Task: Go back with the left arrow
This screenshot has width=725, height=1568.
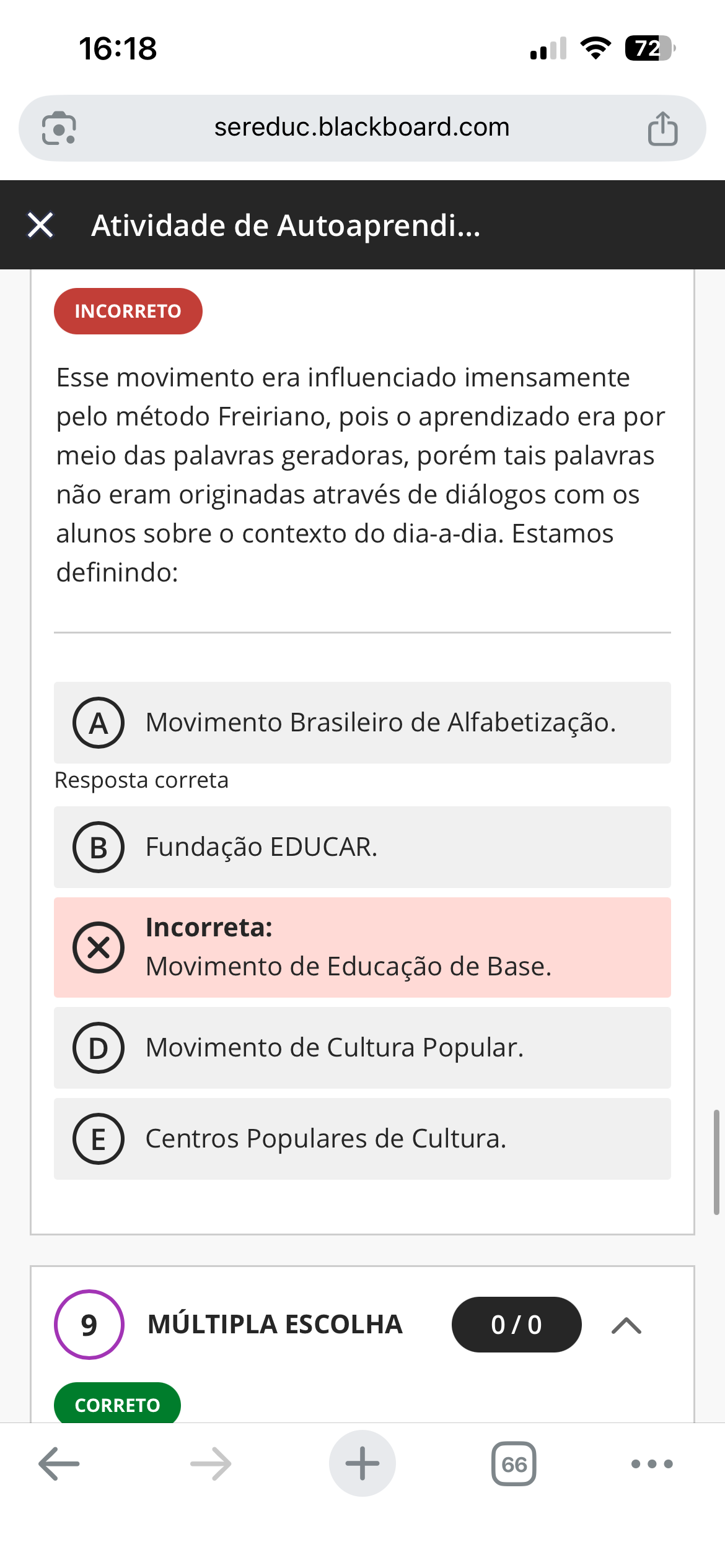Action: (59, 1464)
